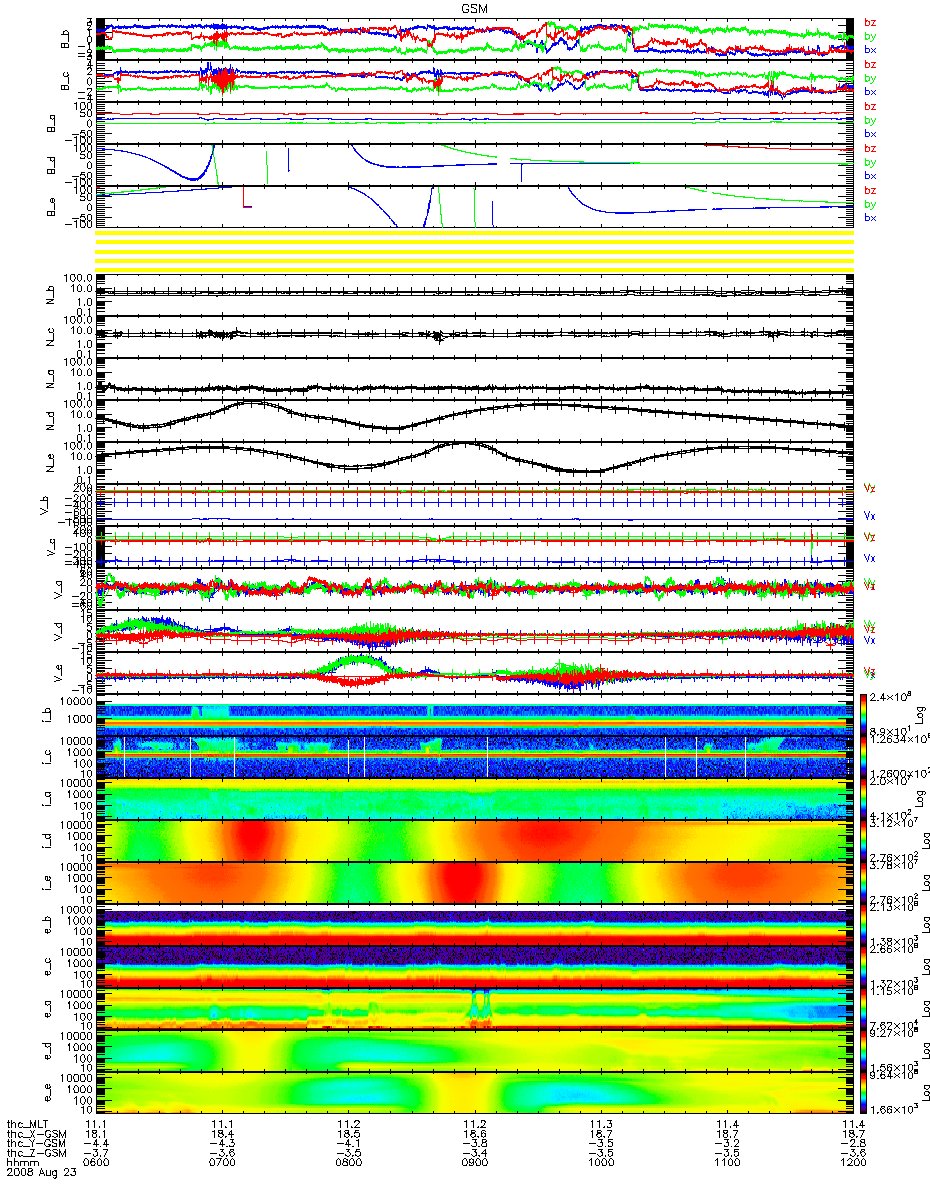This screenshot has height=1200, width=930.
Task: Click the 18.6 X-GSM value
Action: click(x=474, y=1136)
